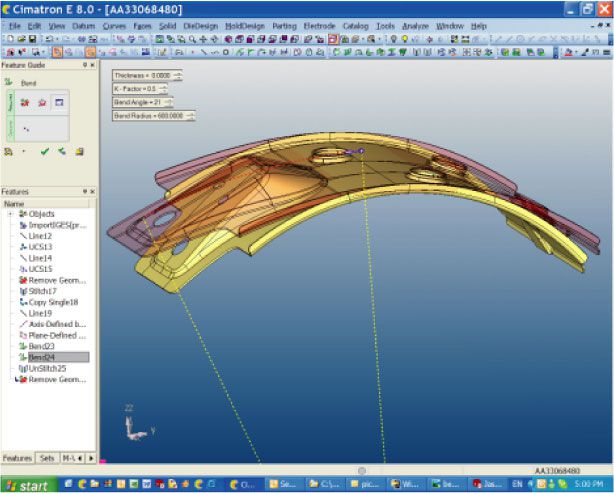This screenshot has height=493, width=614.
Task: Click the yellow light bulb icon
Action: 405,39
